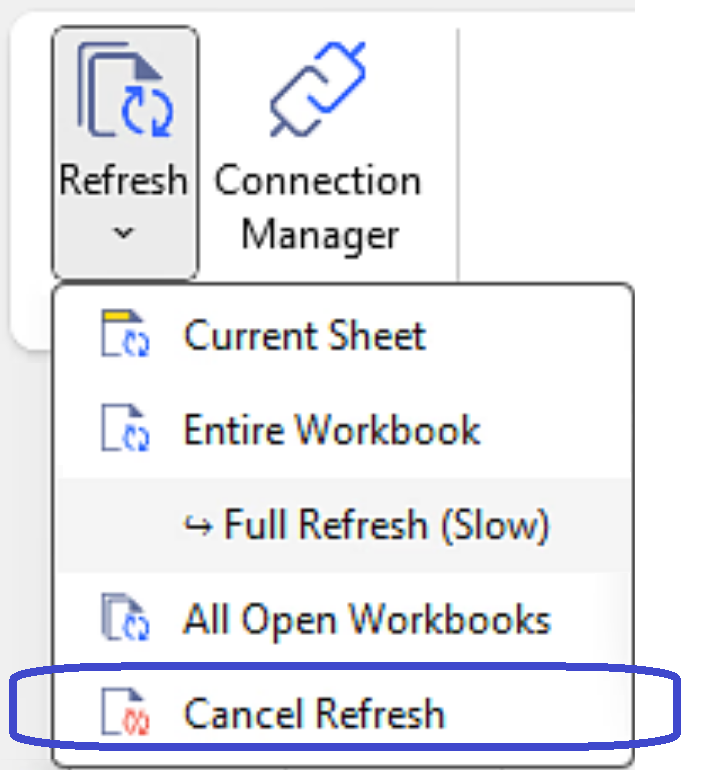Select Cancel Refresh menu entry
Image resolution: width=717 pixels, height=770 pixels.
coord(313,714)
